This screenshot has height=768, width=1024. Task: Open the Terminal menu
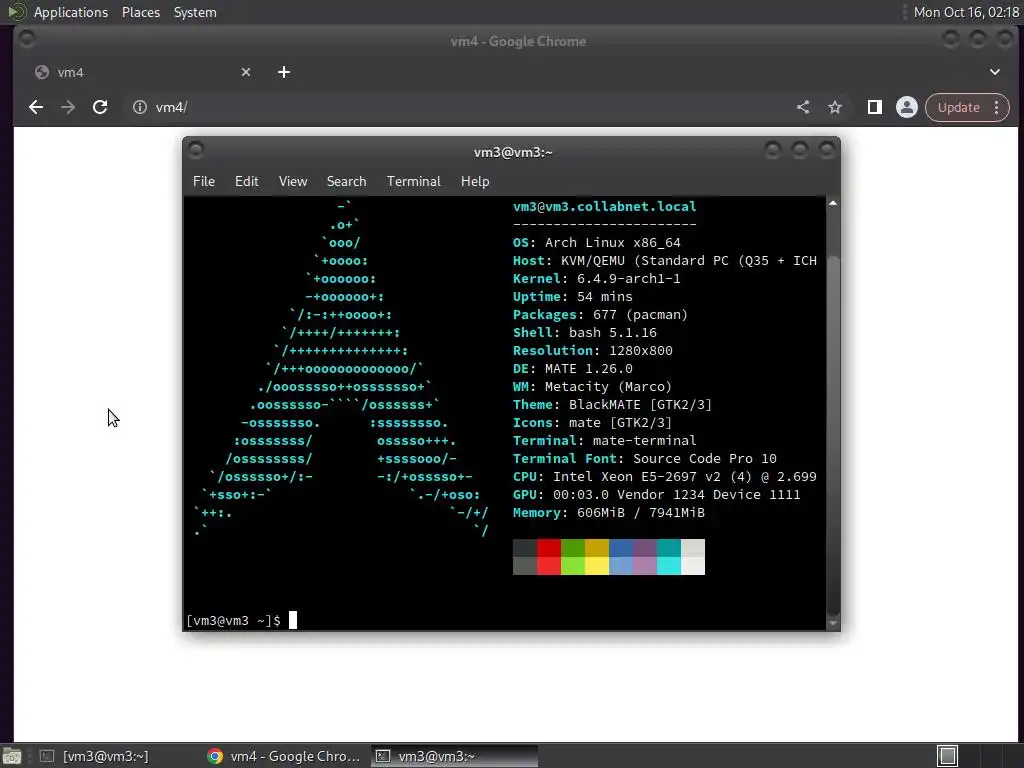pos(413,181)
